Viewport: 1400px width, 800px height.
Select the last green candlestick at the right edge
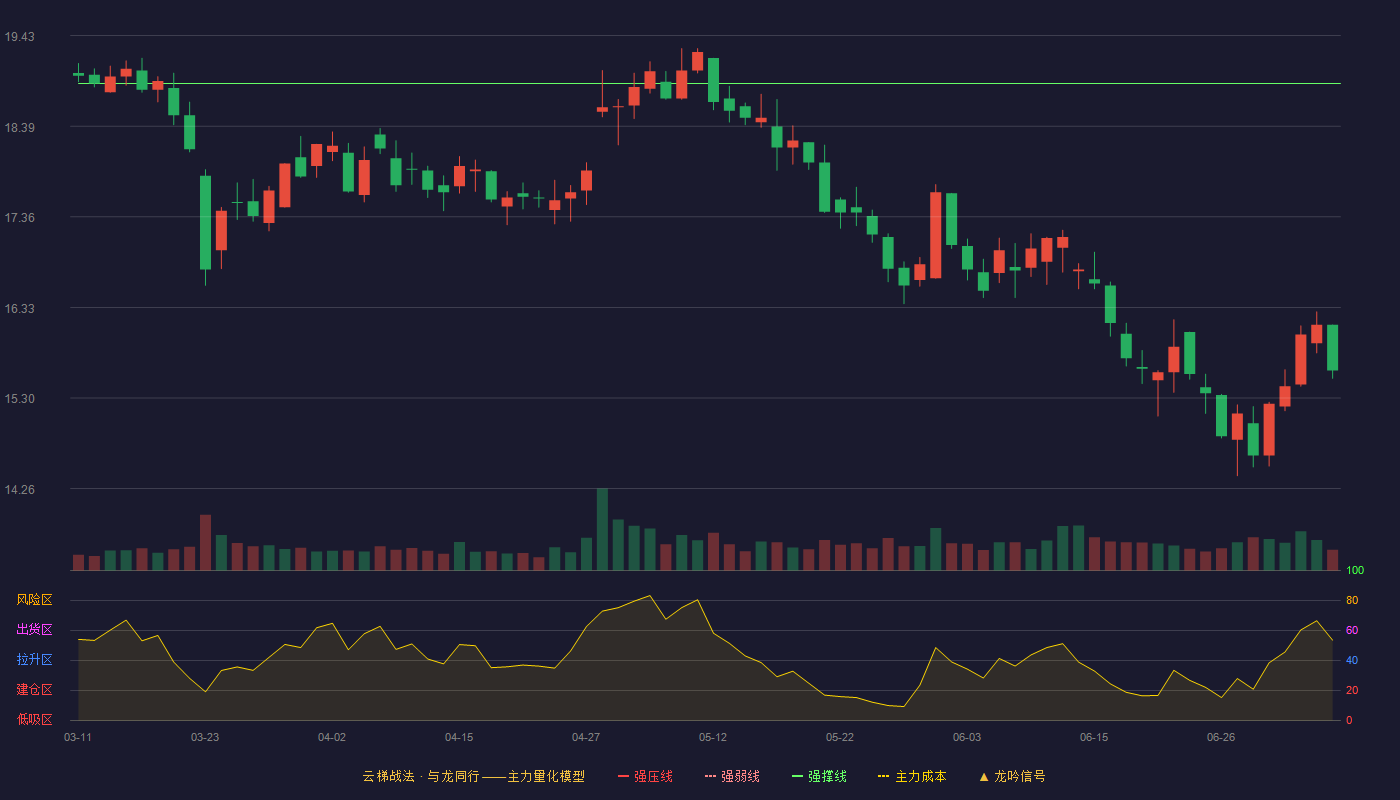[x=1332, y=348]
